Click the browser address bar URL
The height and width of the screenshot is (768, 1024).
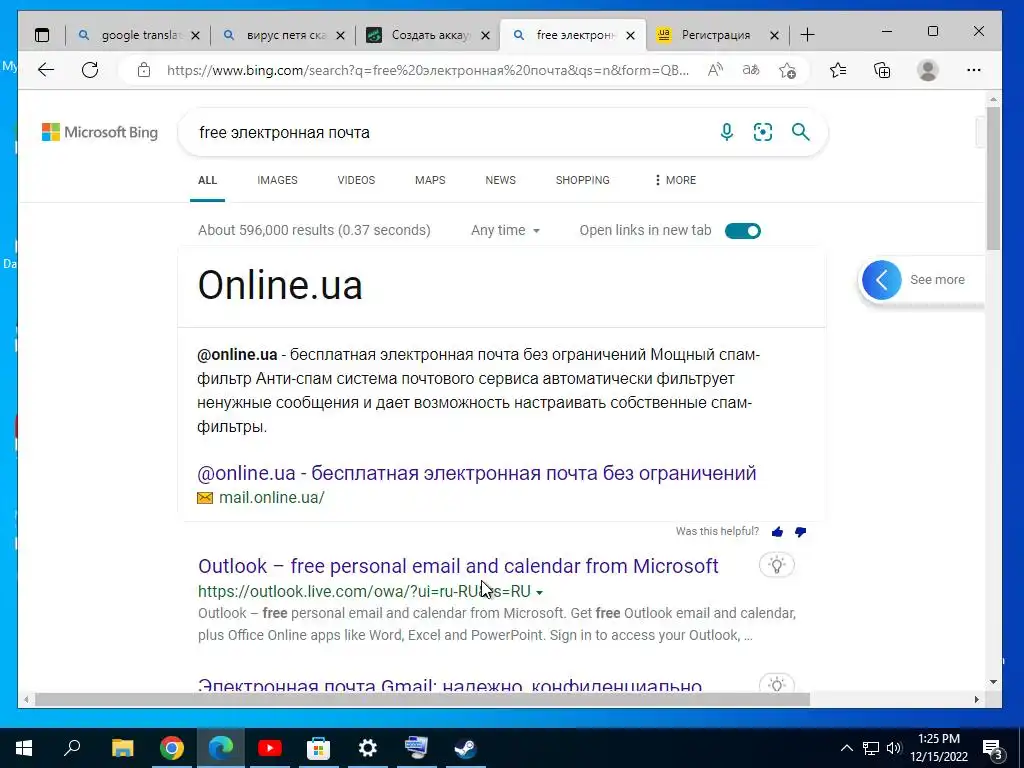(428, 70)
